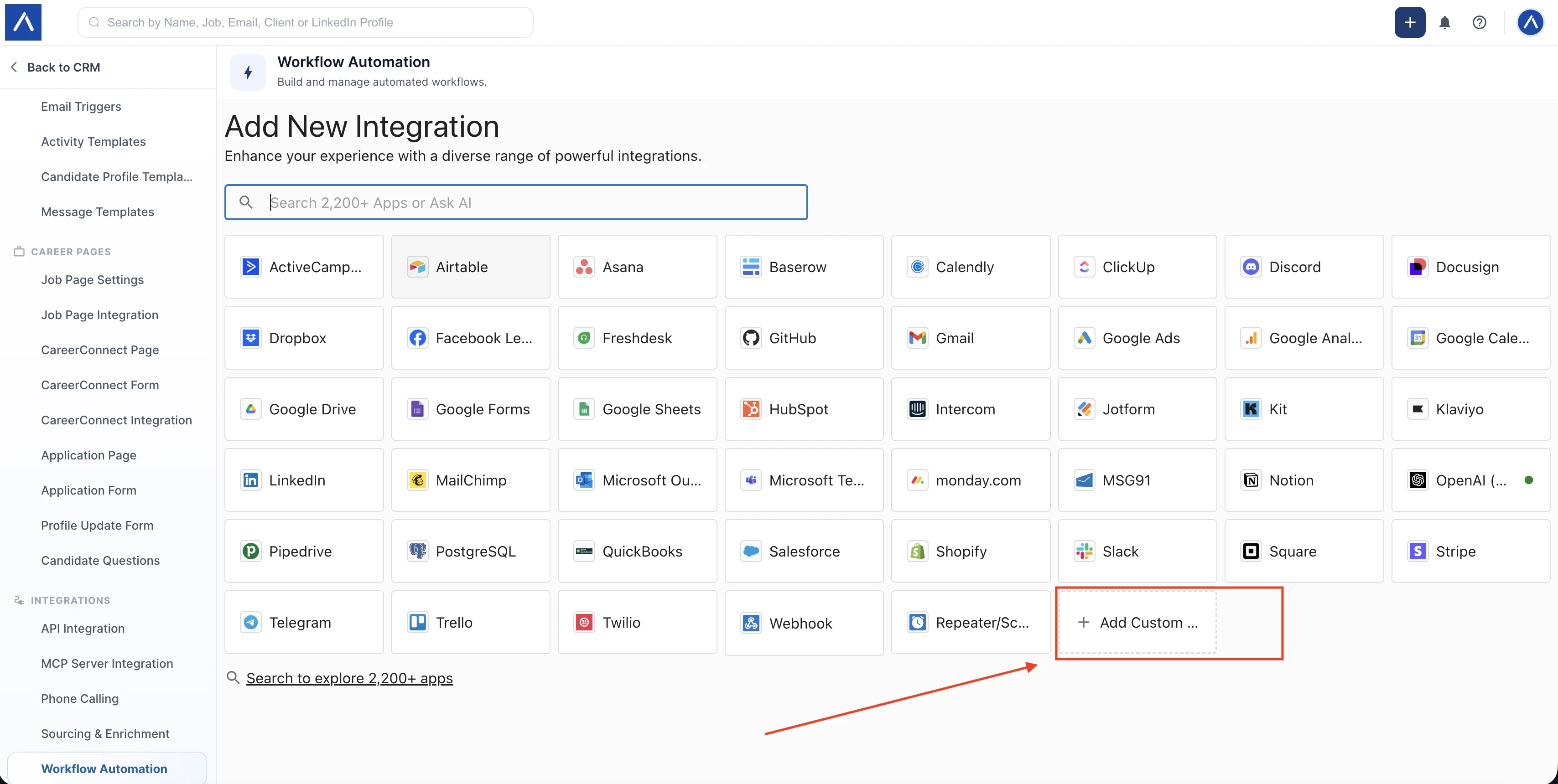Click the blue plus quick-add button

click(x=1410, y=22)
